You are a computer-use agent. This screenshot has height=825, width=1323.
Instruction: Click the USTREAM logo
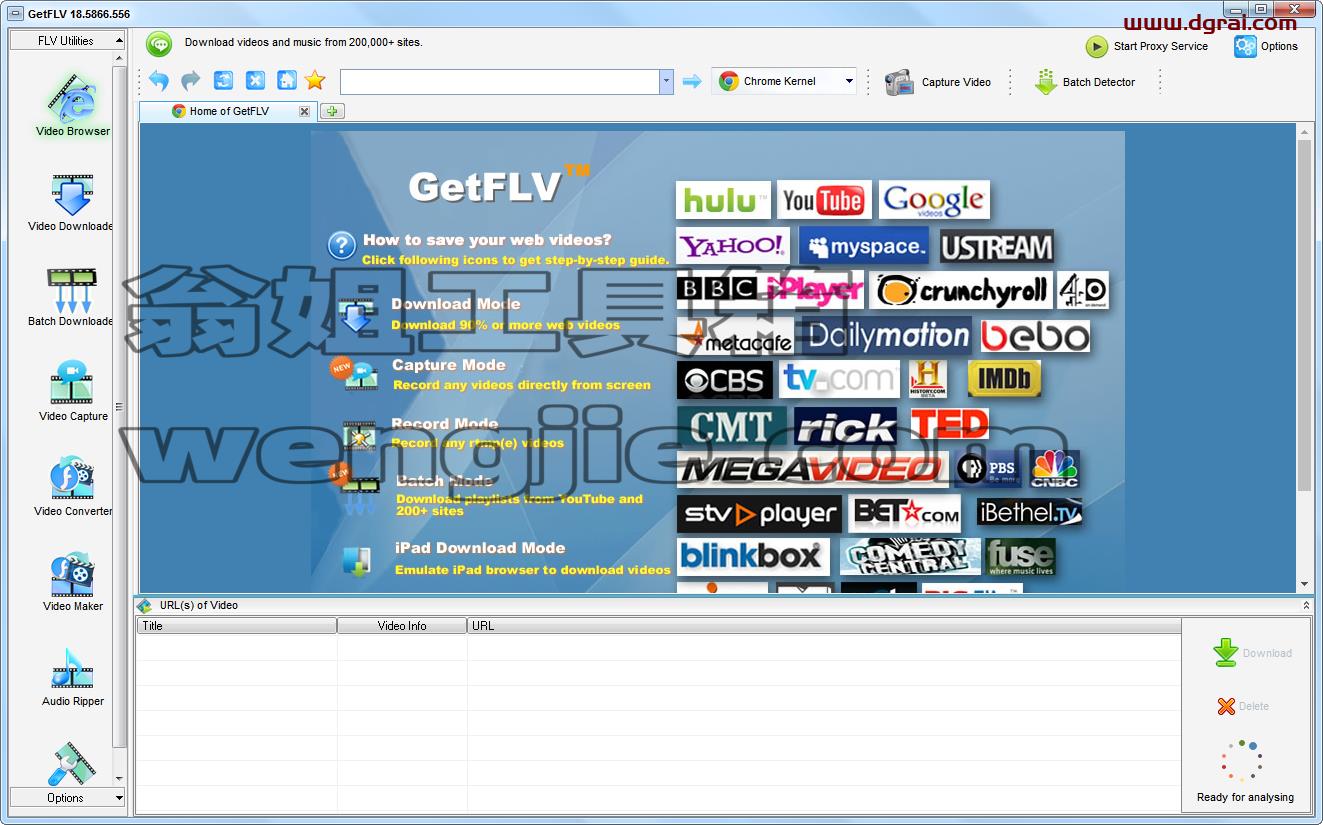996,246
